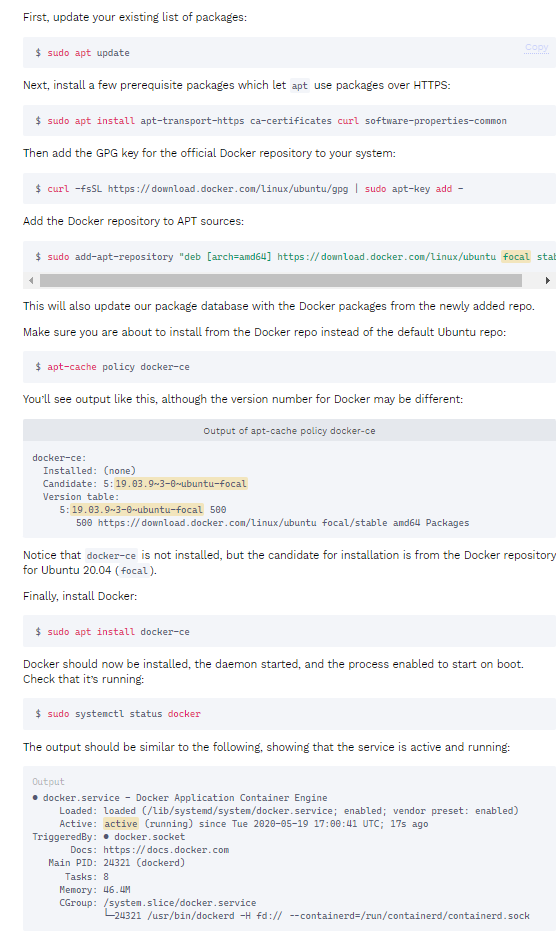Click the inline 'docker-ce' code in the Notice paragraph
Image resolution: width=556 pixels, height=937 pixels.
pos(111,555)
